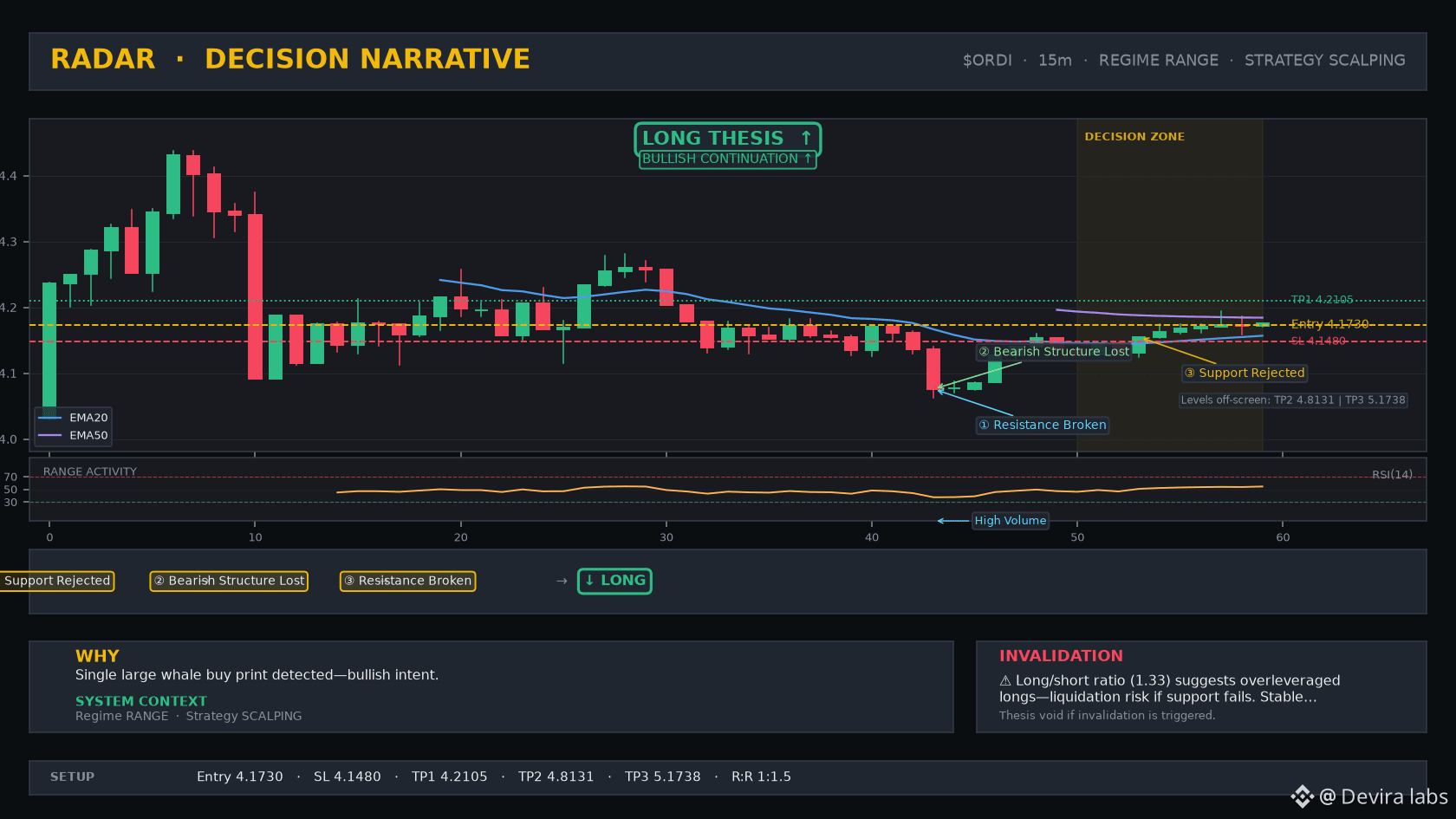Screen dimensions: 1456x819
Task: Select the EMA50 legend entry
Action: coord(74,436)
